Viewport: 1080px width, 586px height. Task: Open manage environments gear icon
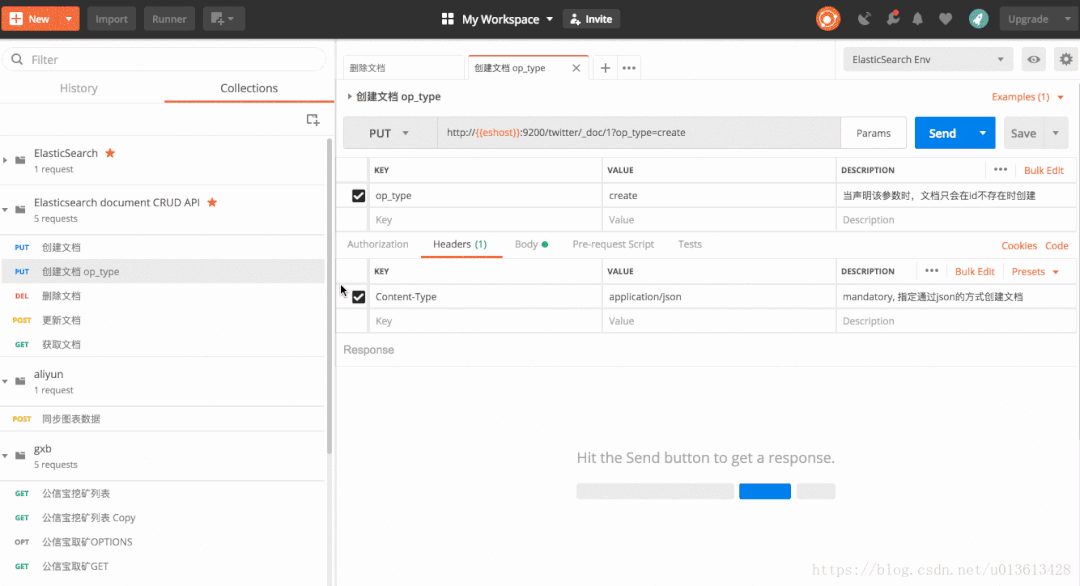coord(1066,60)
